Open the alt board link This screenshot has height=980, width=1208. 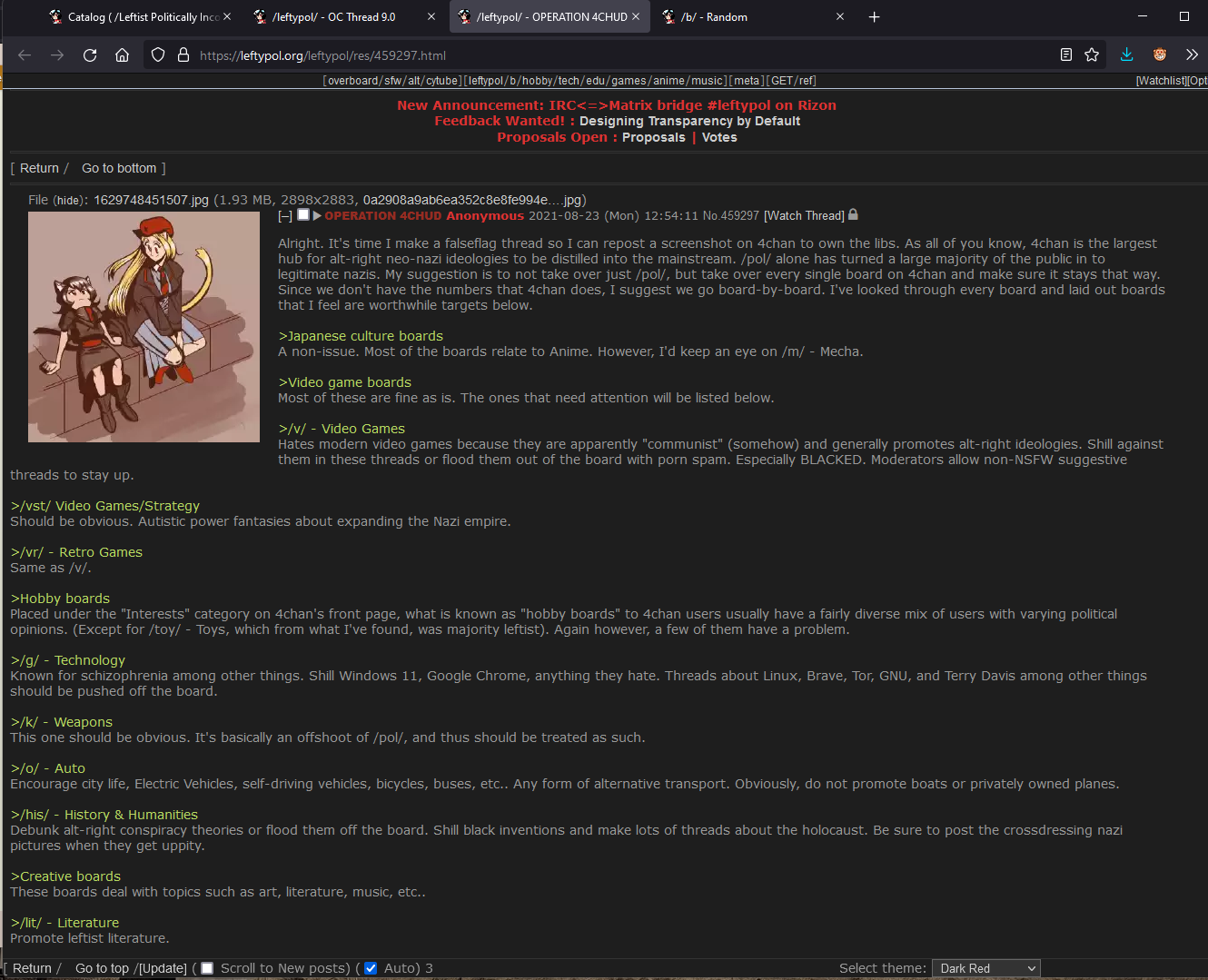pos(415,81)
